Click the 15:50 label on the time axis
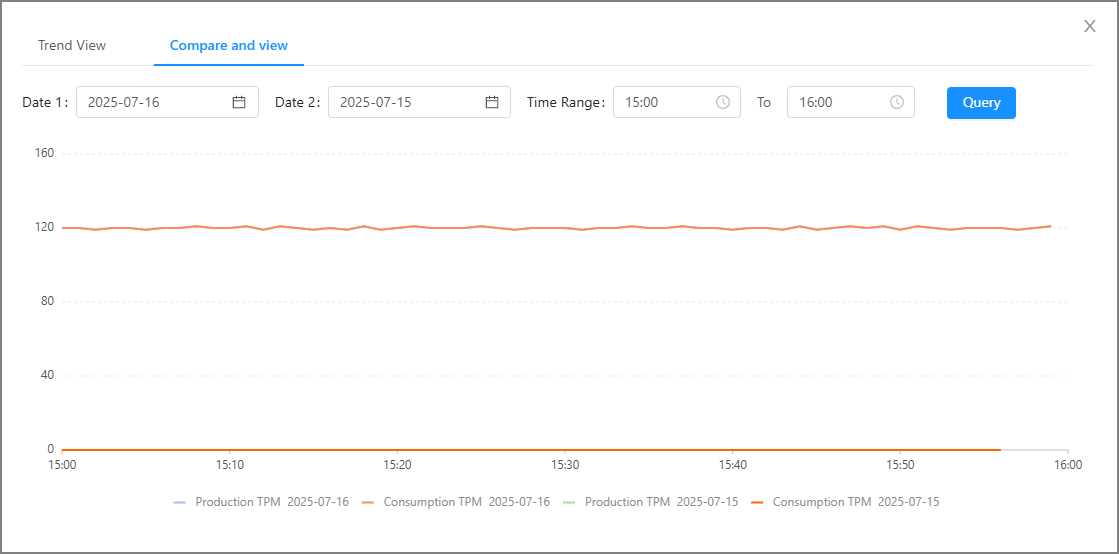The width and height of the screenshot is (1119, 554). tap(901, 464)
